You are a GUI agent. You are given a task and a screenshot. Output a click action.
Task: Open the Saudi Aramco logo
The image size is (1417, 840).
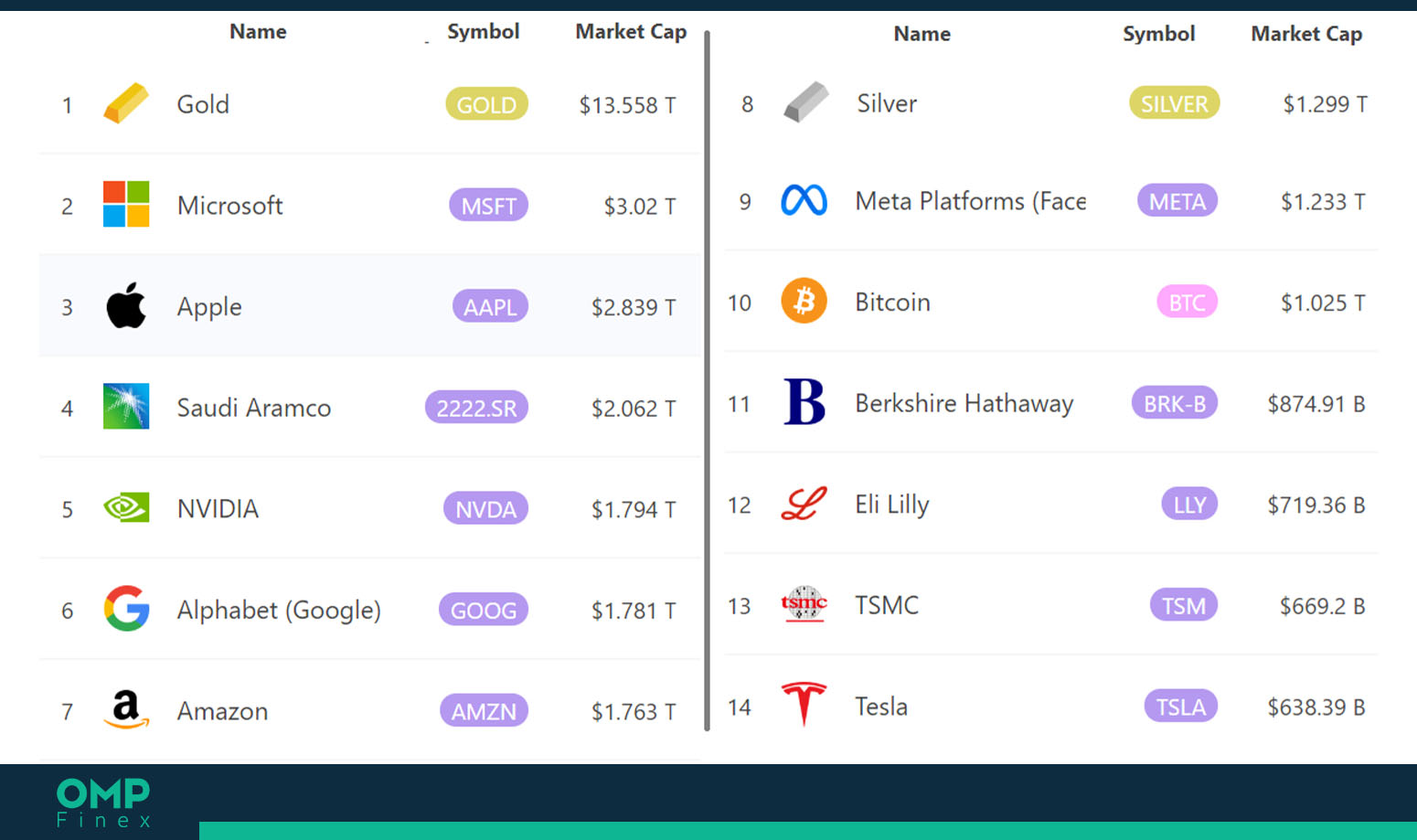tap(126, 406)
